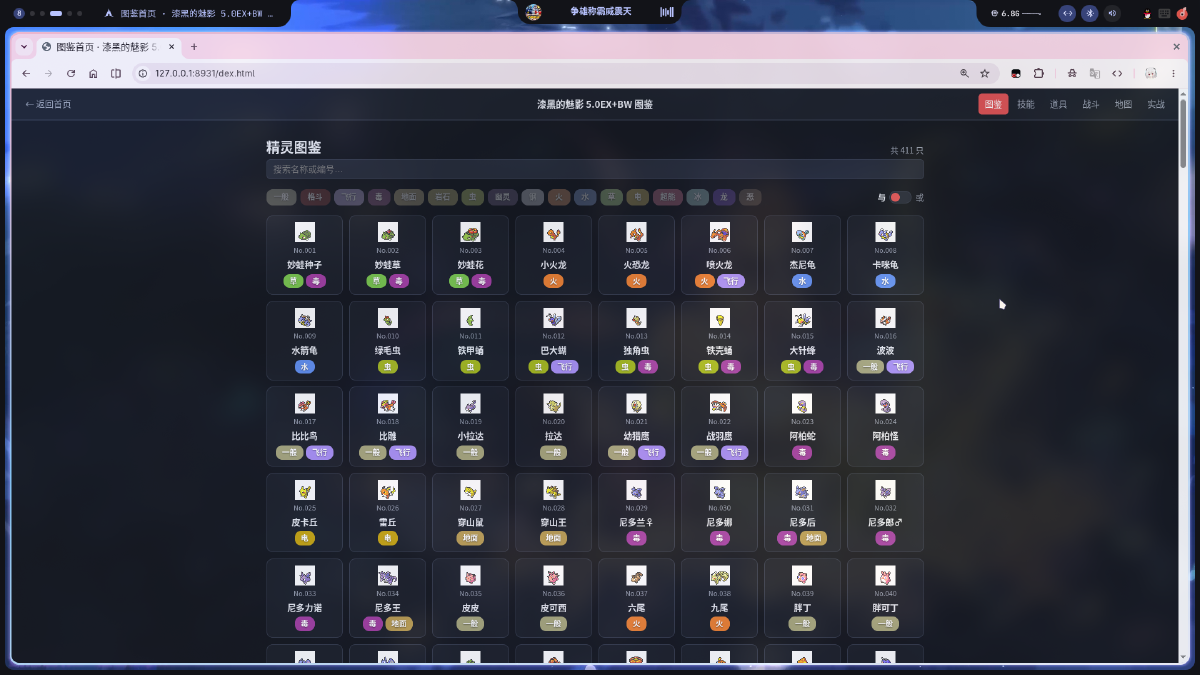Click the 返回首页 link
This screenshot has width=1200, height=675.
[48, 104]
